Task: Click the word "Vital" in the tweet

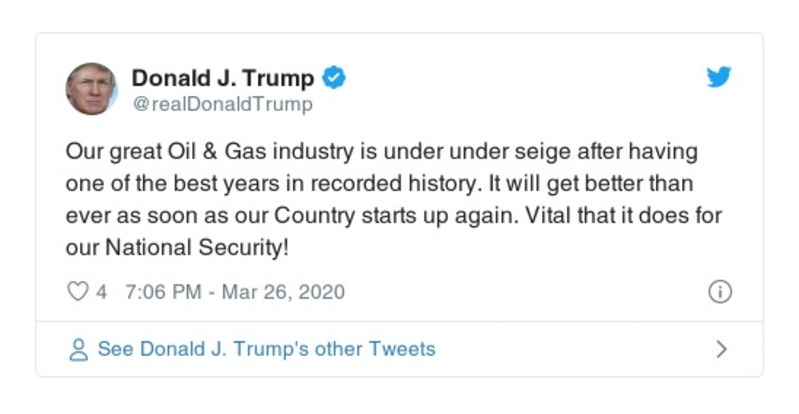Action: click(546, 213)
